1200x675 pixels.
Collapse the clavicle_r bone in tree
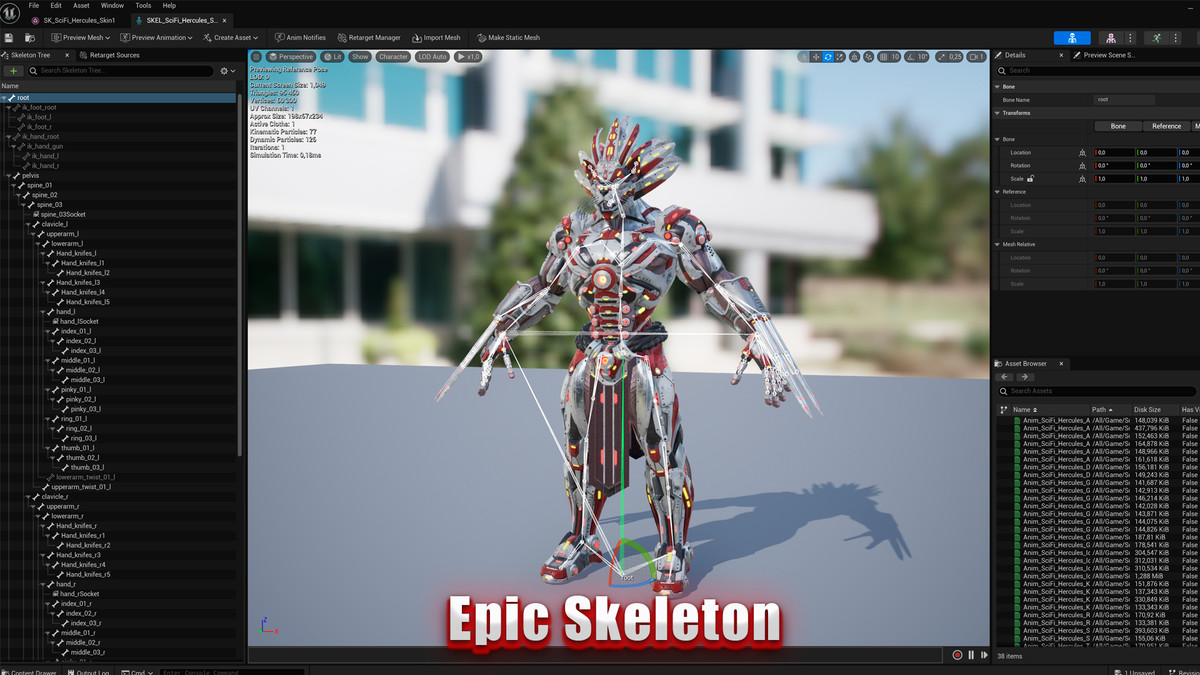click(x=27, y=497)
